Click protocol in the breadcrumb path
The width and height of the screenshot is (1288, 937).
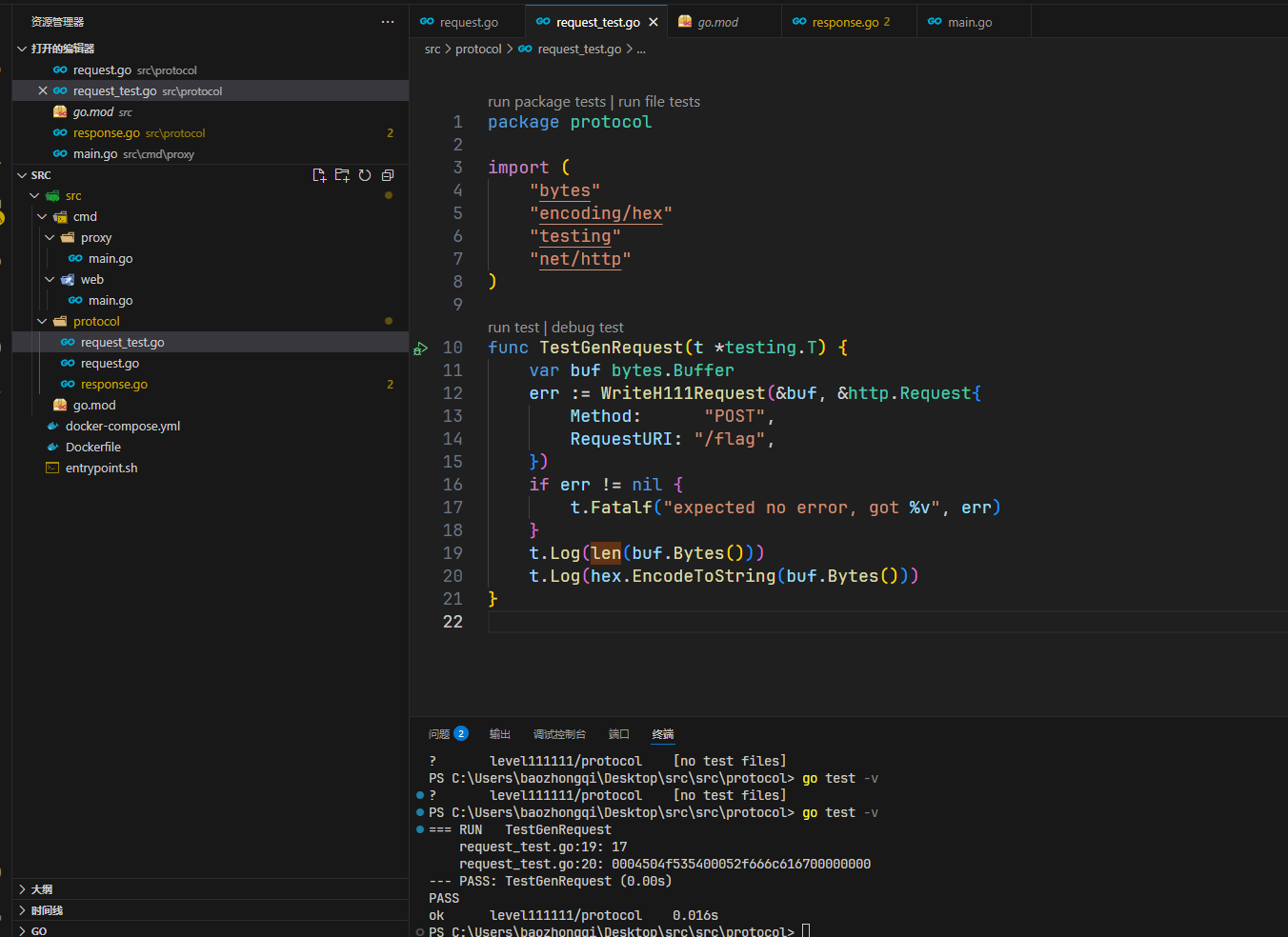click(478, 50)
